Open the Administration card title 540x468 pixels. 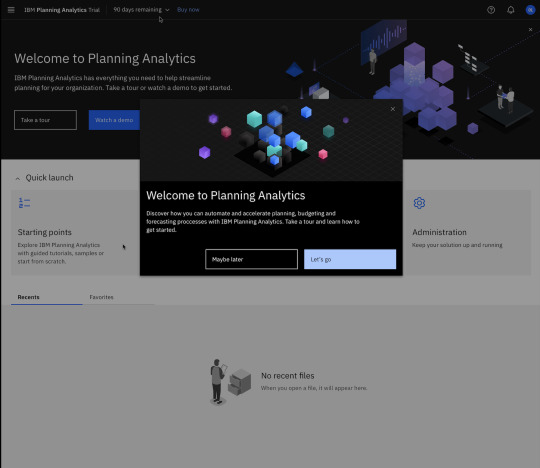click(439, 232)
